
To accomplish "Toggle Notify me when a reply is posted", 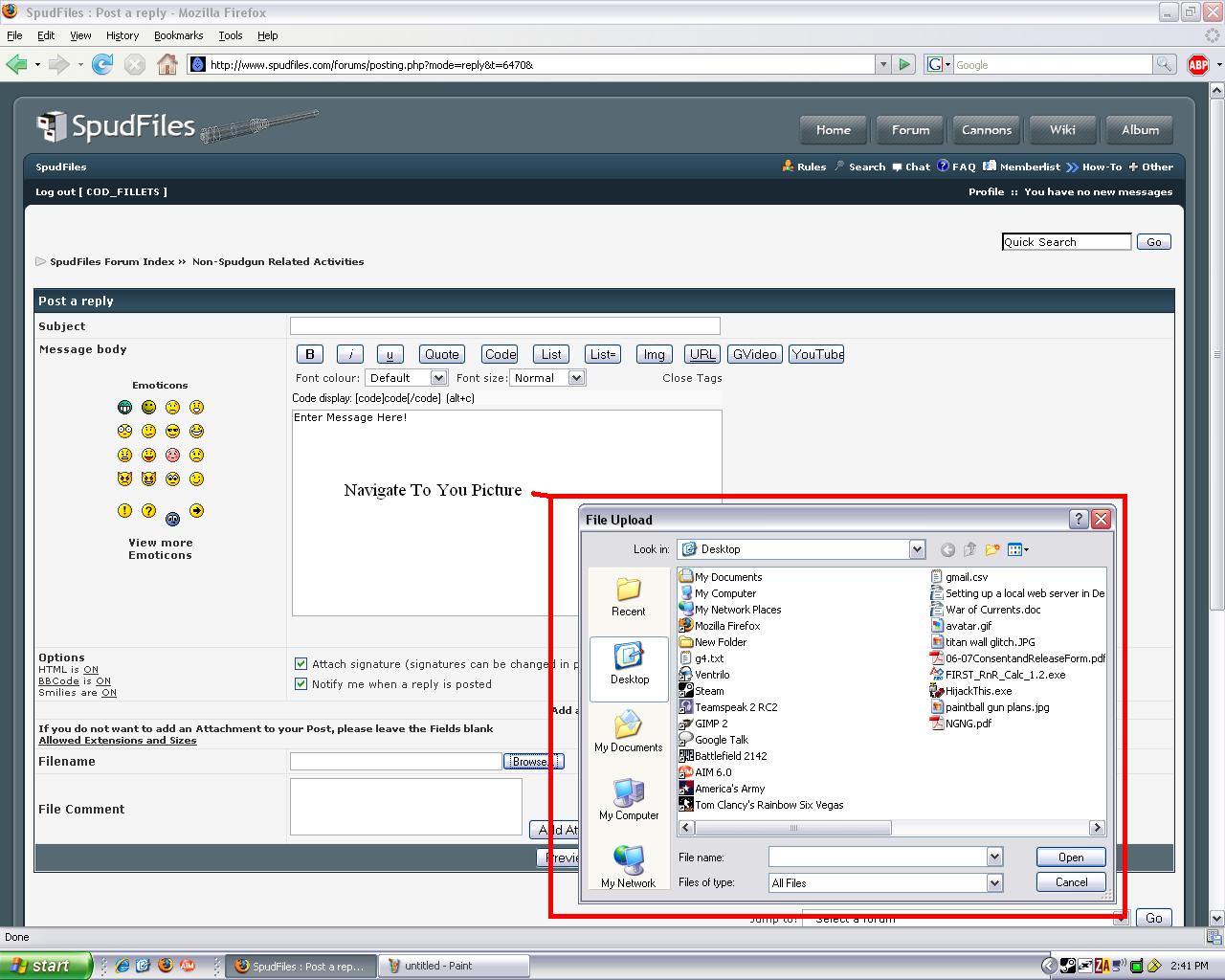I will [301, 684].
